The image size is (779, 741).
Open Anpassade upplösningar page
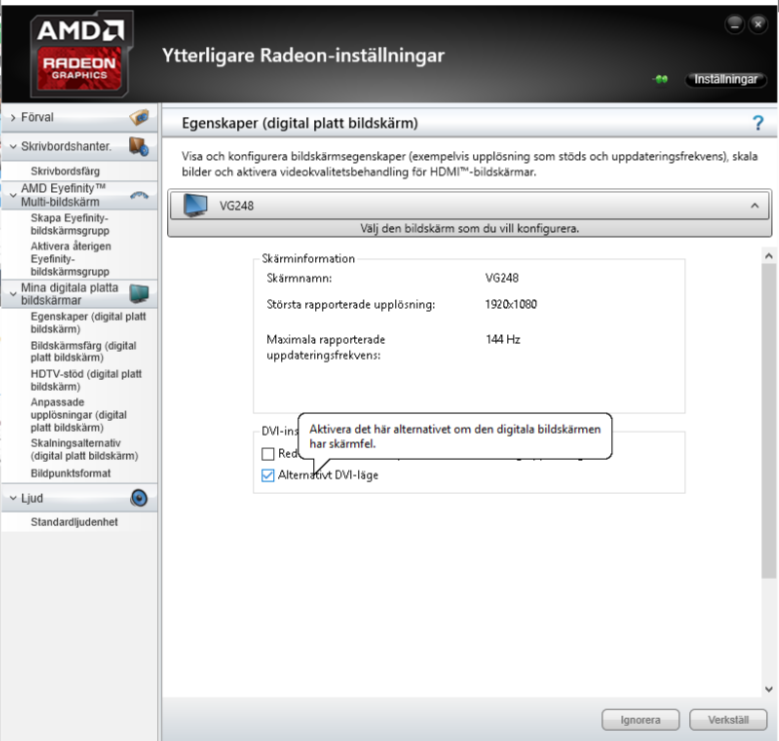point(78,415)
